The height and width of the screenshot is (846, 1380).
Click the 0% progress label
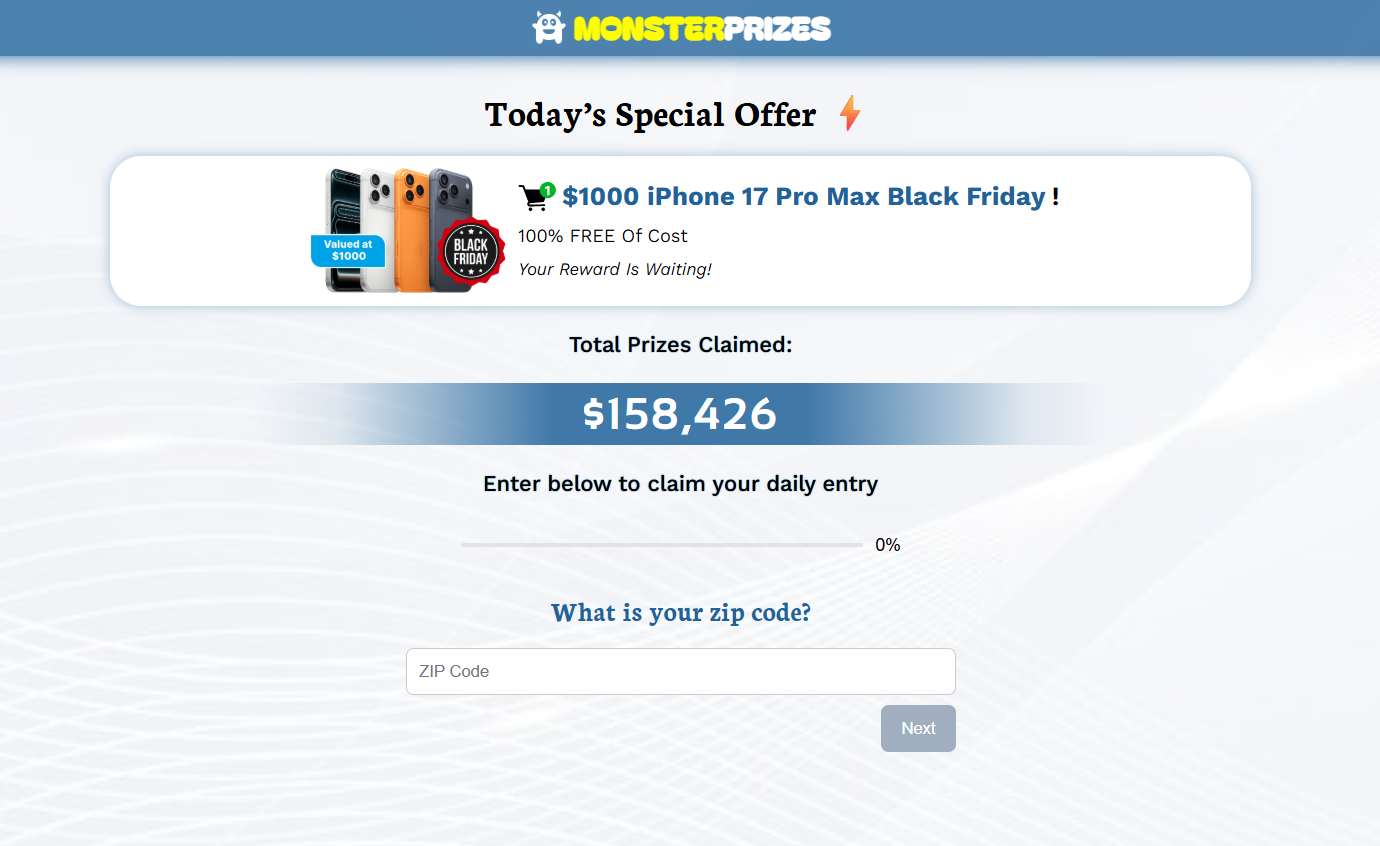pyautogui.click(x=888, y=545)
